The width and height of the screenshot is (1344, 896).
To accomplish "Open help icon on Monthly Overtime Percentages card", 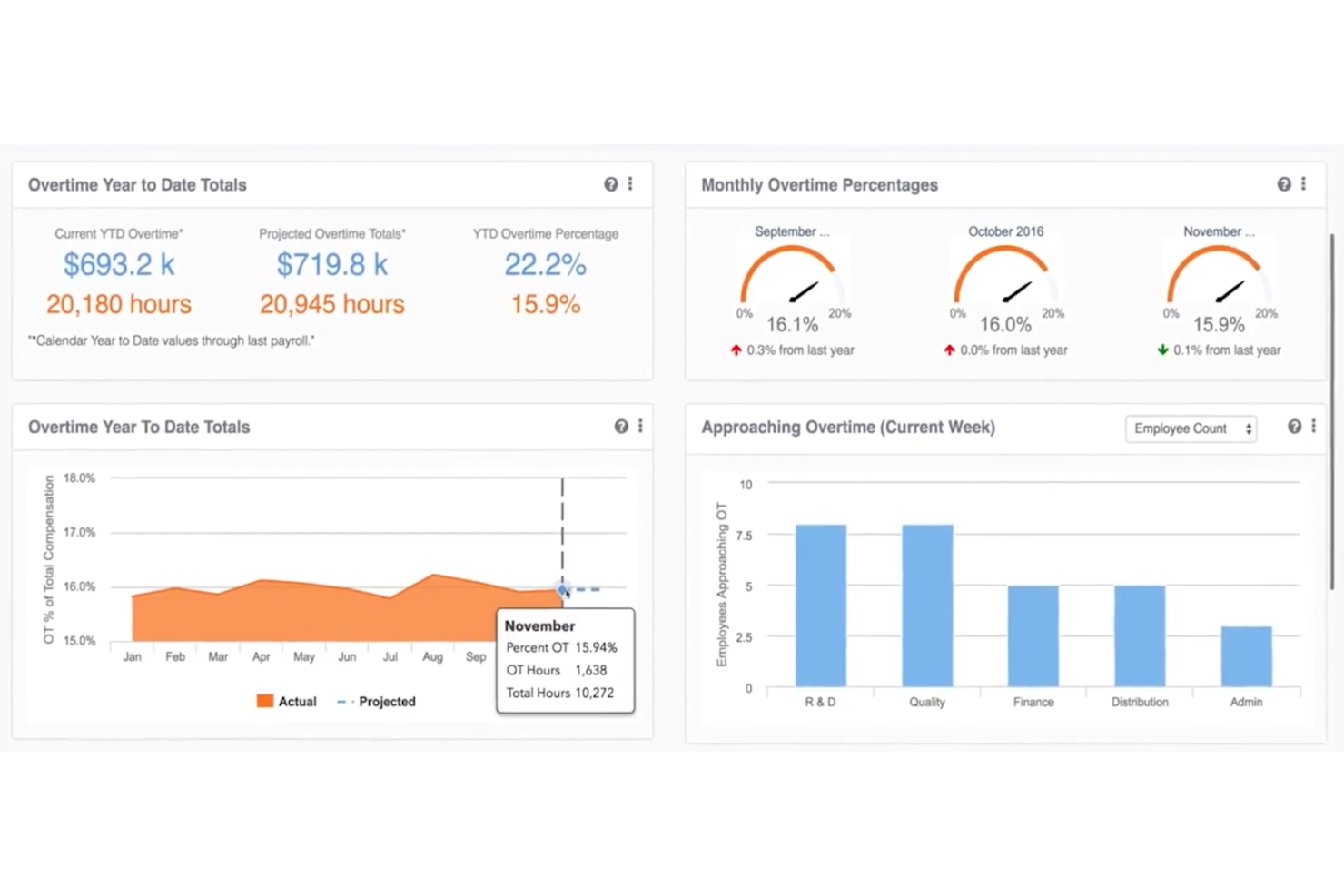I will (x=1284, y=184).
